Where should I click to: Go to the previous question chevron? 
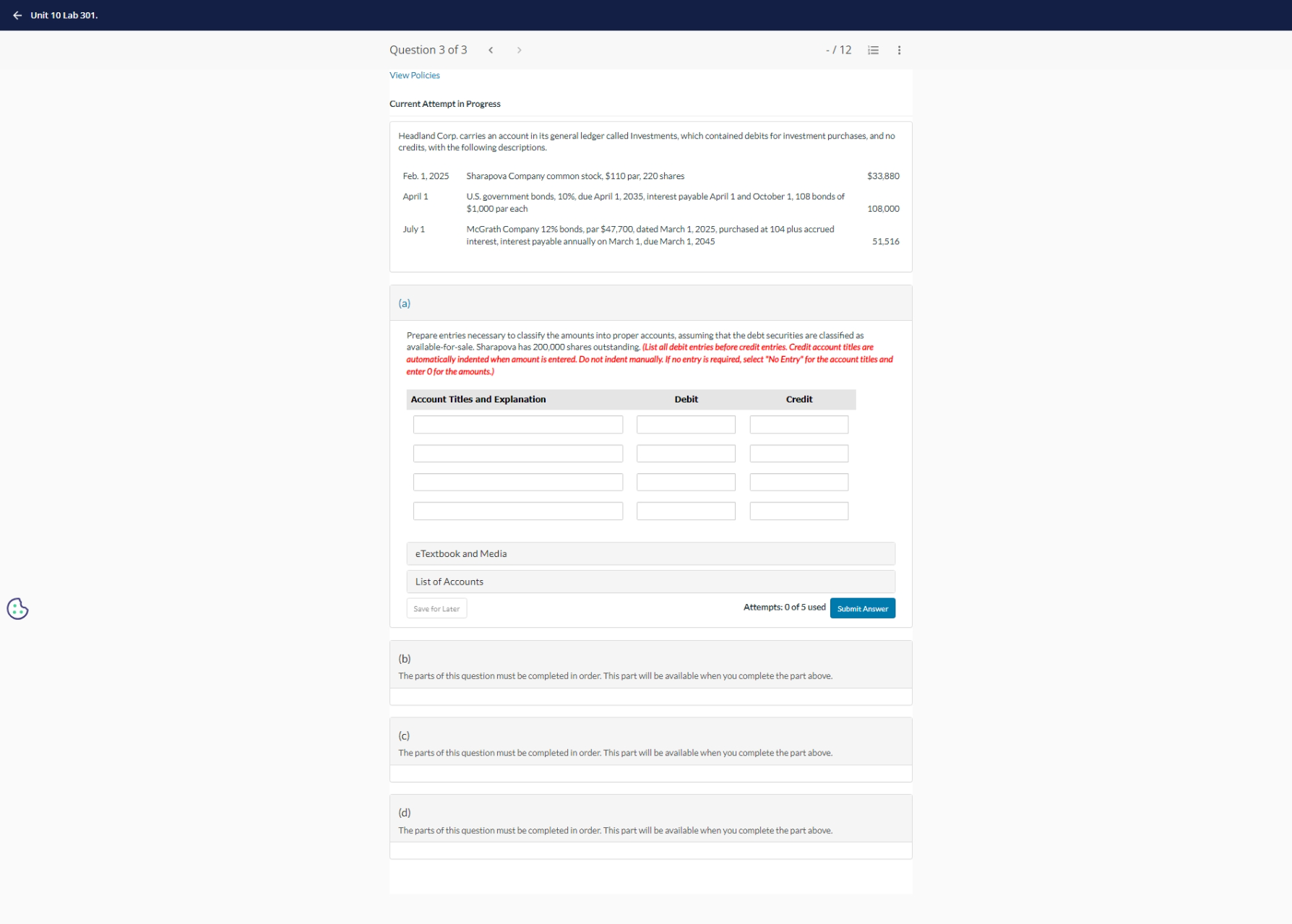(491, 50)
